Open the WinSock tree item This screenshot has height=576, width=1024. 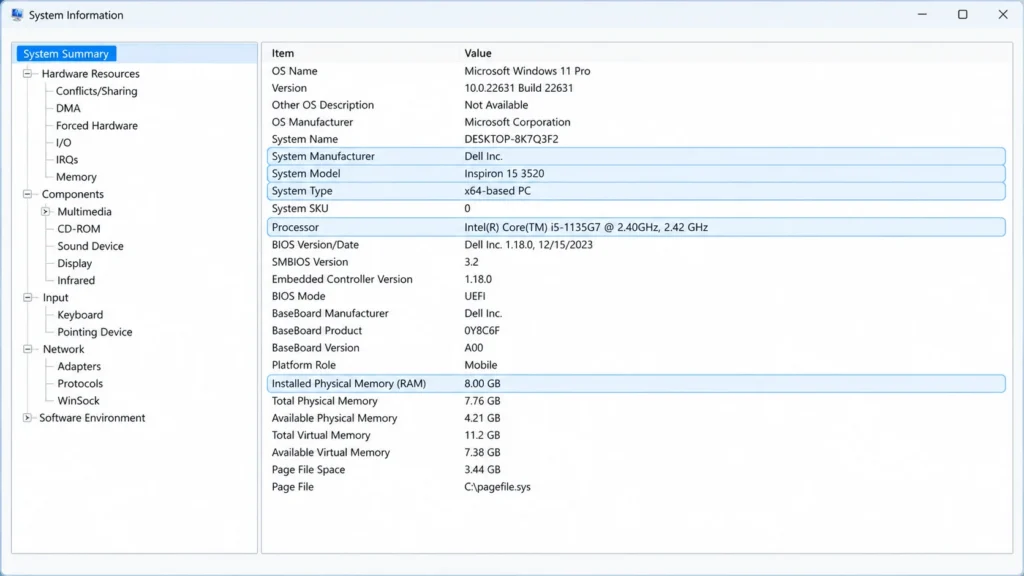[78, 400]
